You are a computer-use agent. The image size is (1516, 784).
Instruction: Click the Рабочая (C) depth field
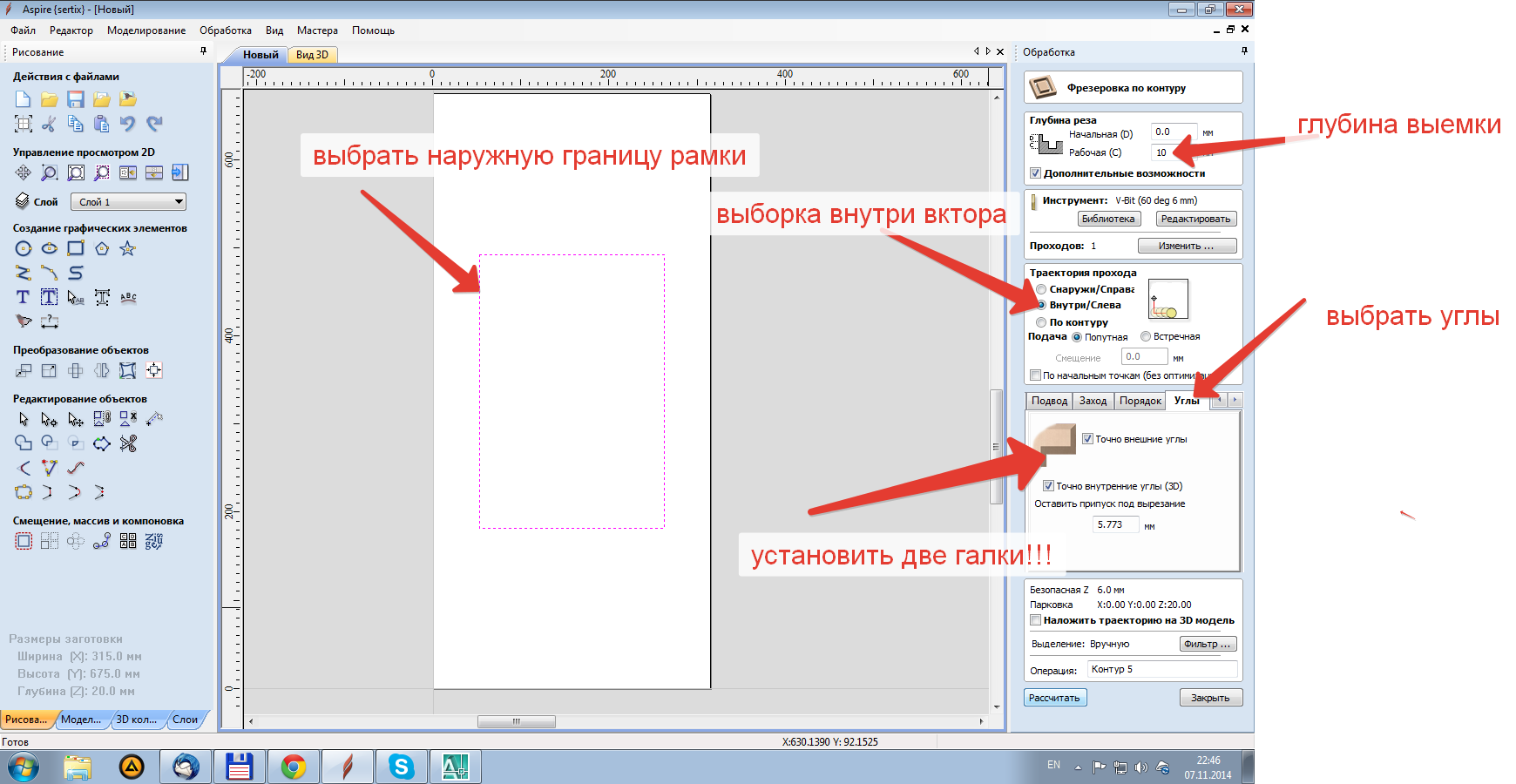1174,152
